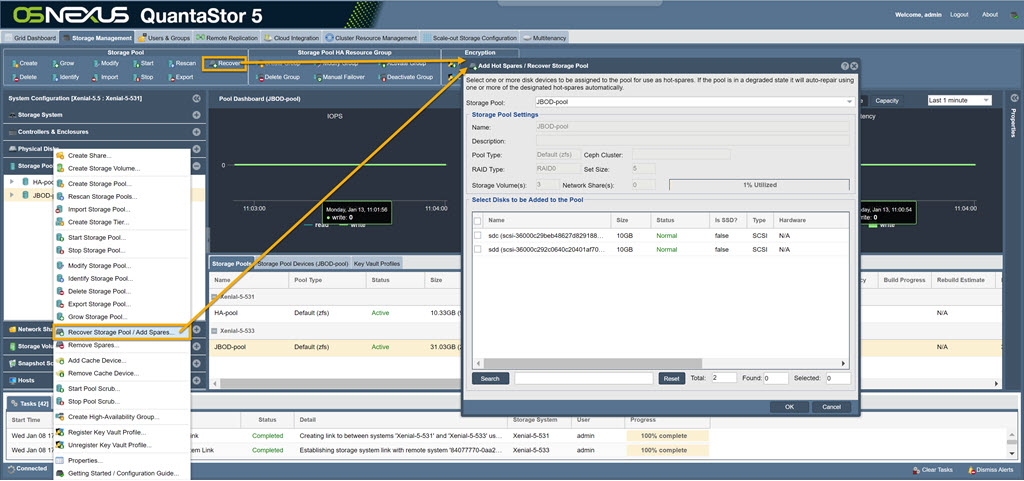This screenshot has height=481, width=1024.
Task: Open the Cloud Integration tab
Action: click(x=292, y=38)
